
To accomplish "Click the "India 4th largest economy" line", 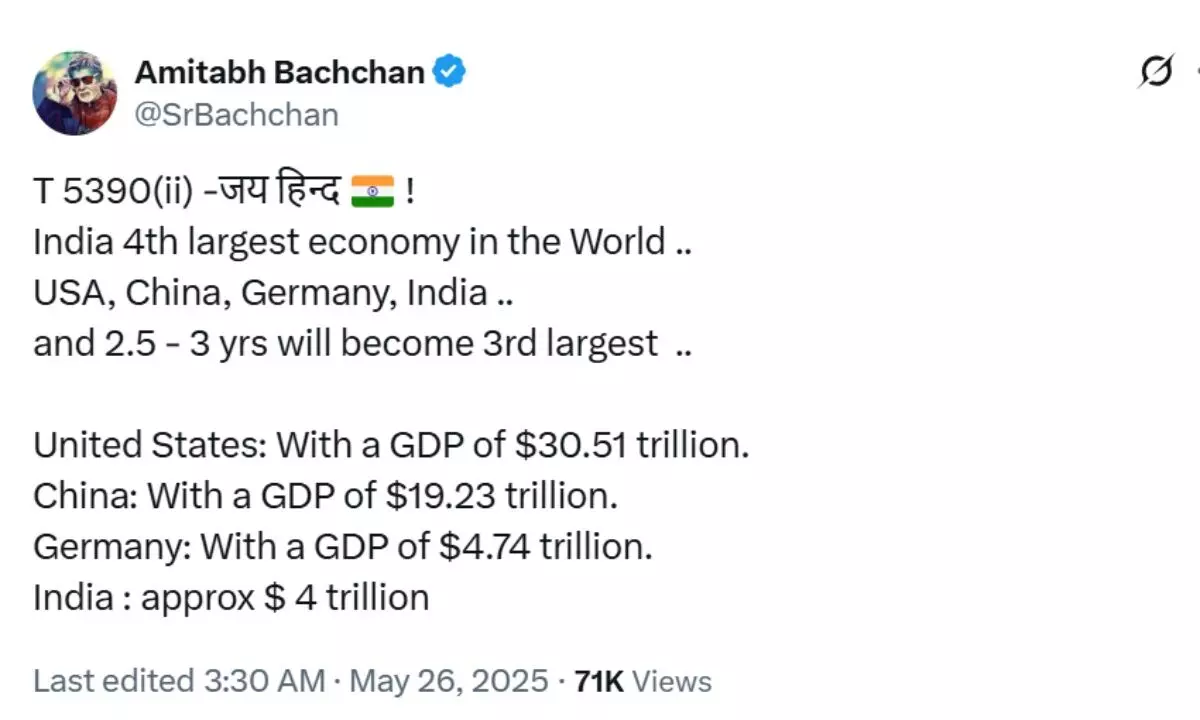I will (349, 242).
